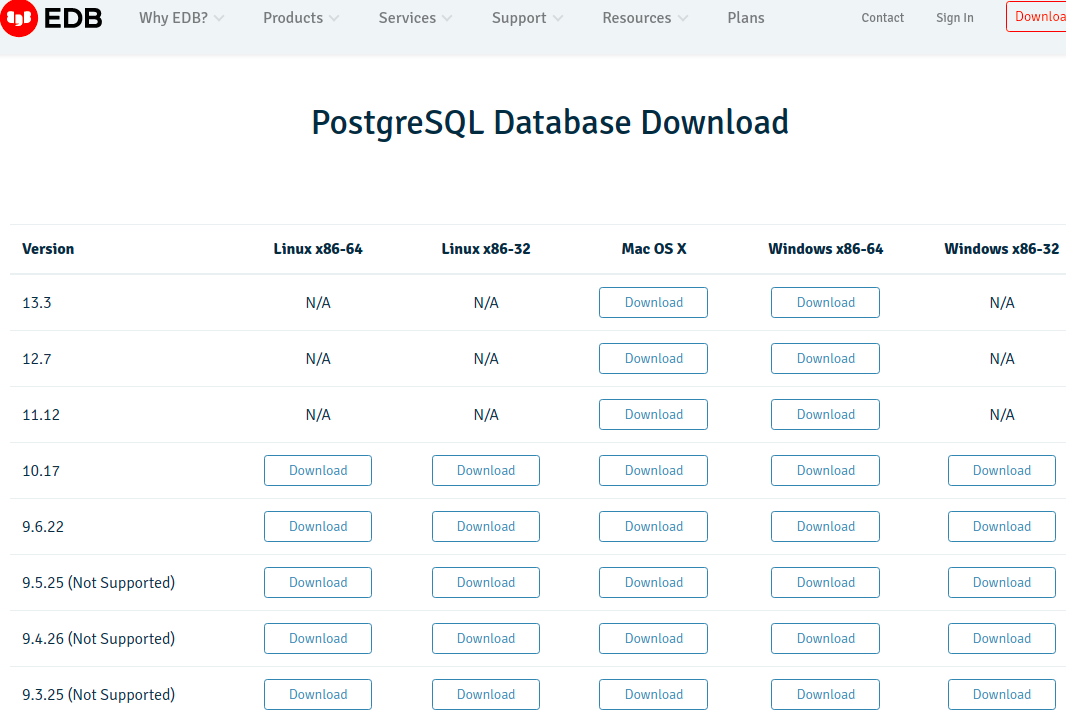This screenshot has height=714, width=1066.
Task: Download 9.3.25 for Windows x86-32
Action: pyautogui.click(x=1002, y=694)
